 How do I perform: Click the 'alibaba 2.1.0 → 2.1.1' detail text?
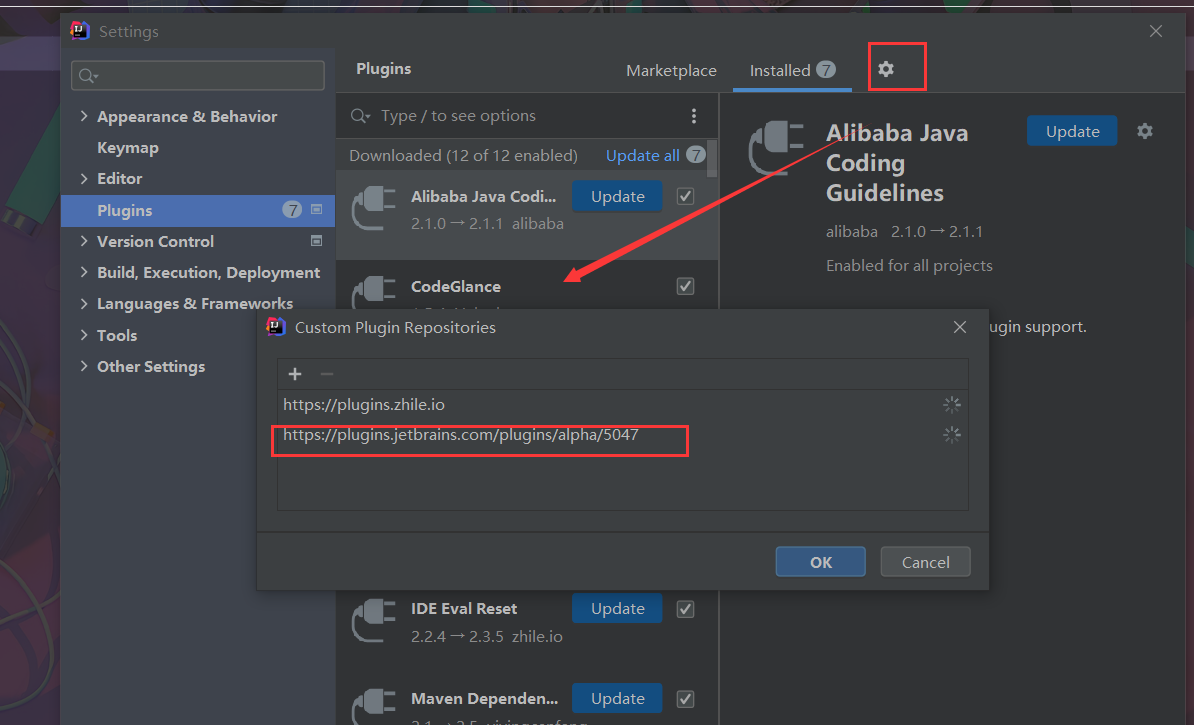[905, 232]
